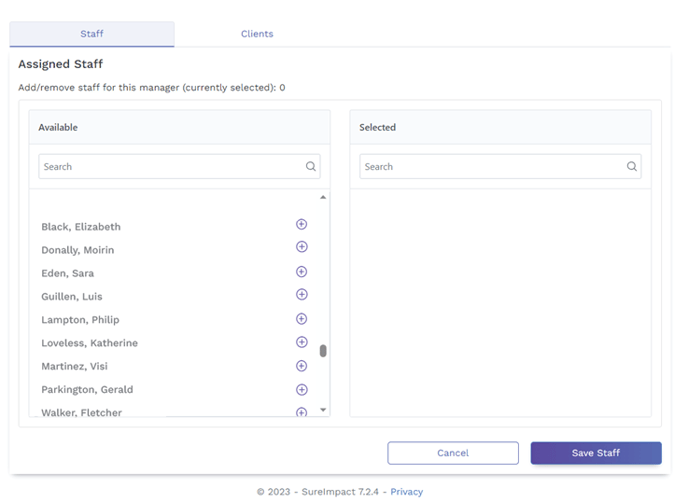Image resolution: width=688 pixels, height=502 pixels.
Task: Add Martinez, Visi using plus icon
Action: (301, 366)
